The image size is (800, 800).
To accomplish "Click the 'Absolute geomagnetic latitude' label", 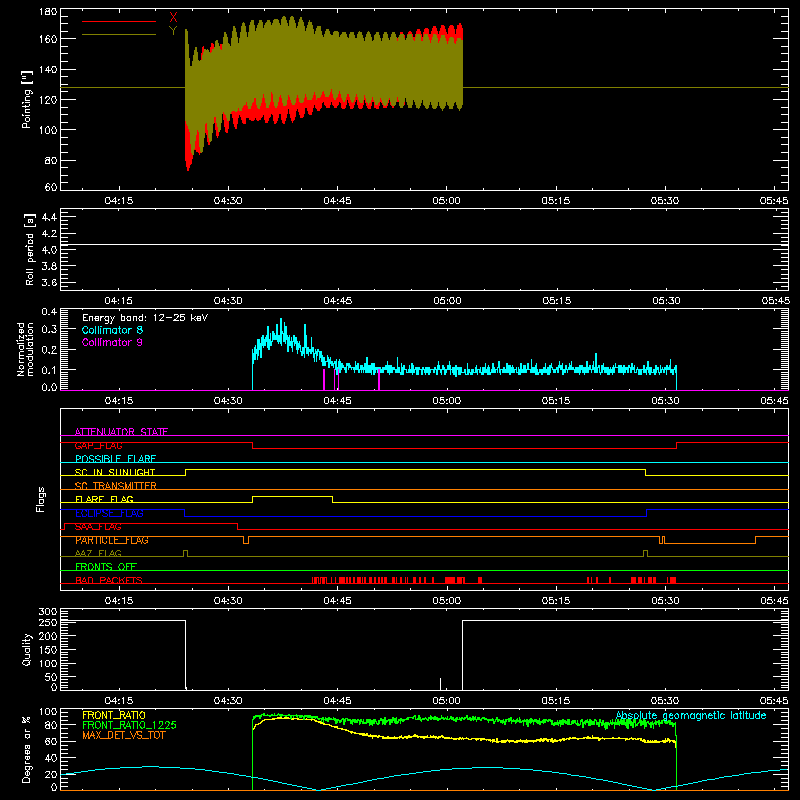I will pyautogui.click(x=691, y=715).
